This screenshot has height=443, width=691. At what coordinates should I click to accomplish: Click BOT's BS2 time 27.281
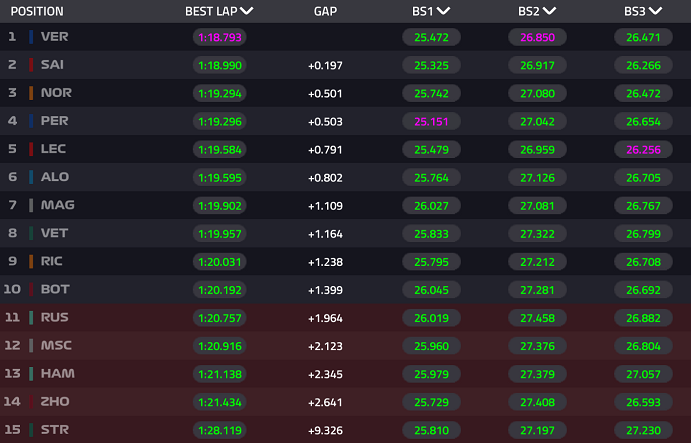pos(537,290)
